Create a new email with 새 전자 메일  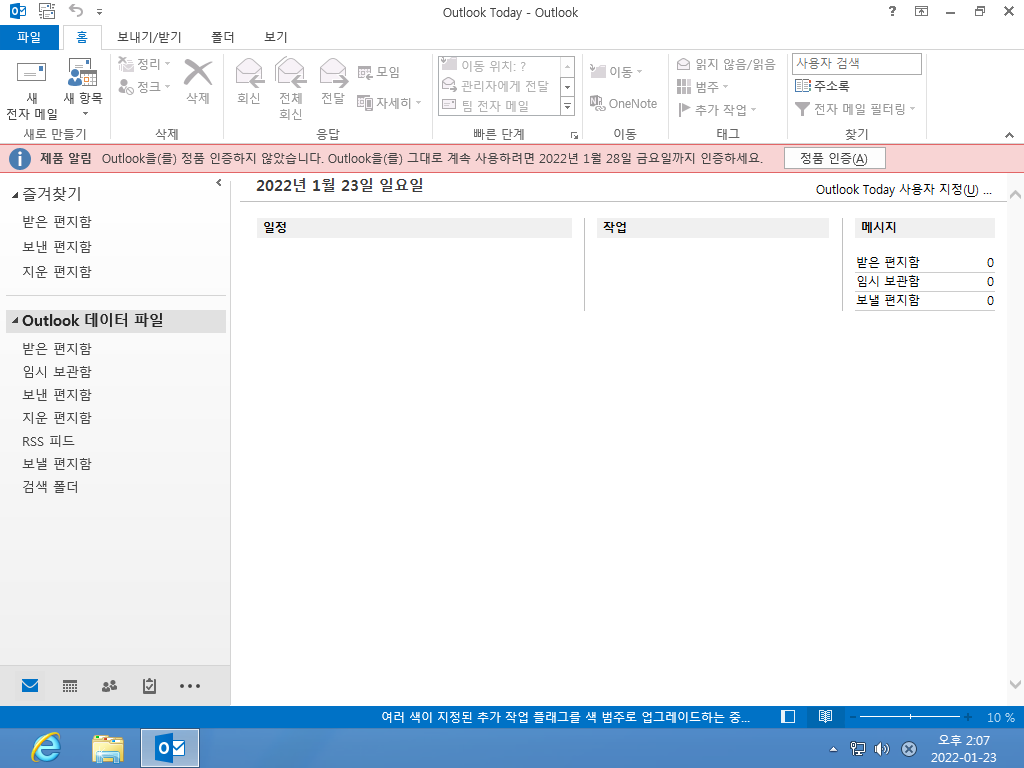[x=31, y=90]
